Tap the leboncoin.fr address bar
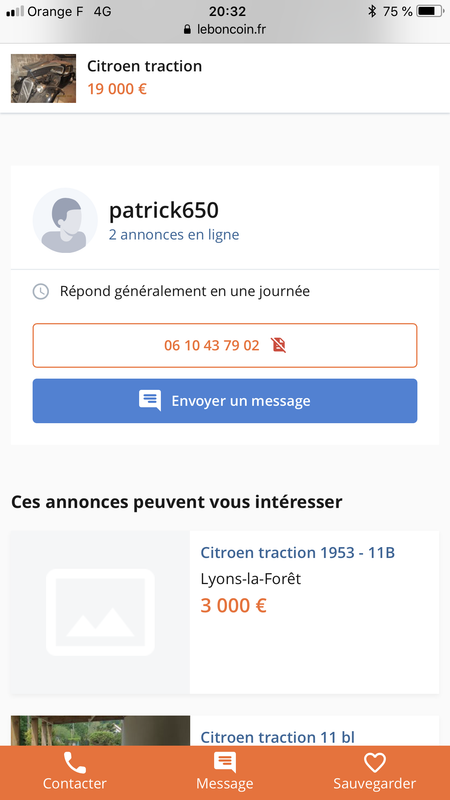Screen dimensions: 450x800 pos(224,29)
